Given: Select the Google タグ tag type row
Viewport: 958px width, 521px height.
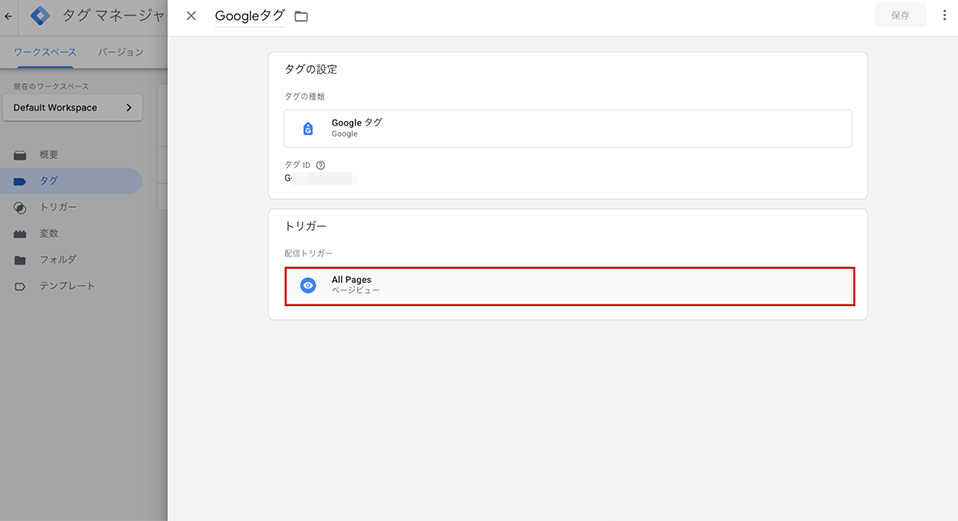Looking at the screenshot, I should tap(567, 128).
